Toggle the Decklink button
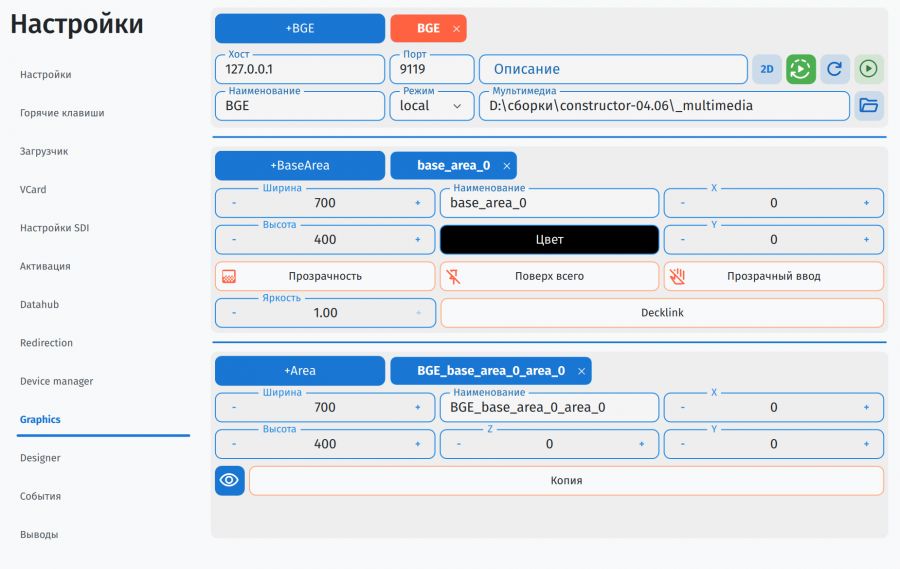900x569 pixels. click(x=662, y=313)
